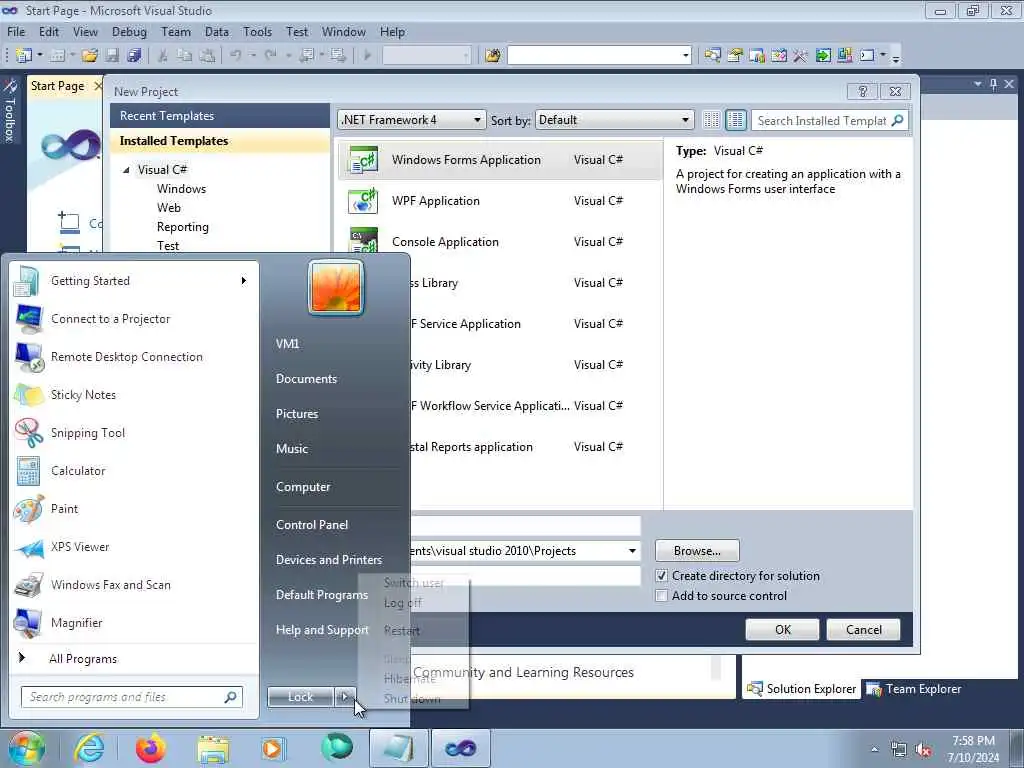
Task: Click arrow next to Lock button
Action: click(x=345, y=697)
